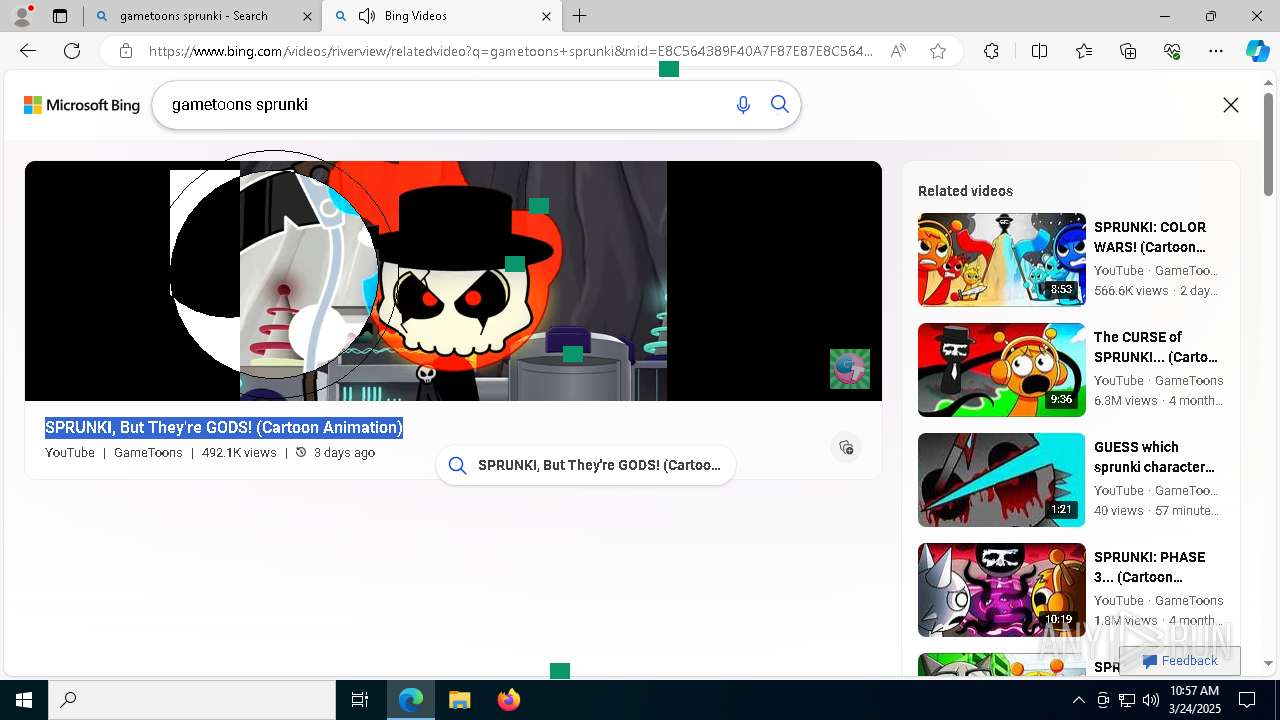This screenshot has height=720, width=1280.
Task: Open Browser essentials icon
Action: 1172,51
